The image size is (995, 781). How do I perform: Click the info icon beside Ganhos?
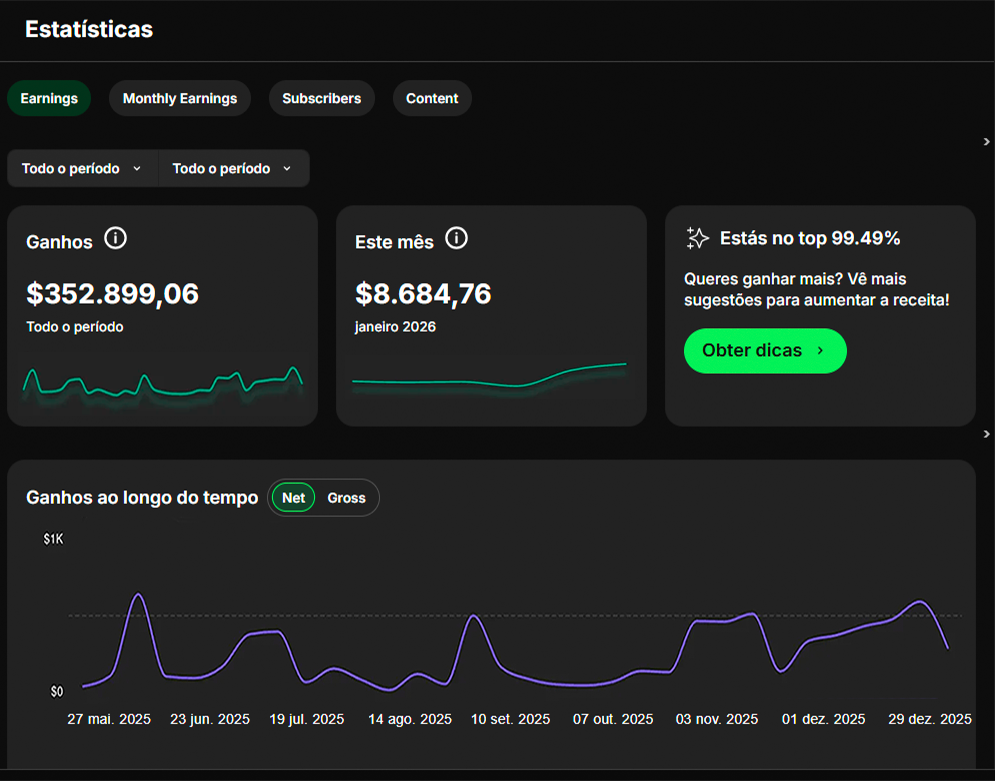[116, 239]
